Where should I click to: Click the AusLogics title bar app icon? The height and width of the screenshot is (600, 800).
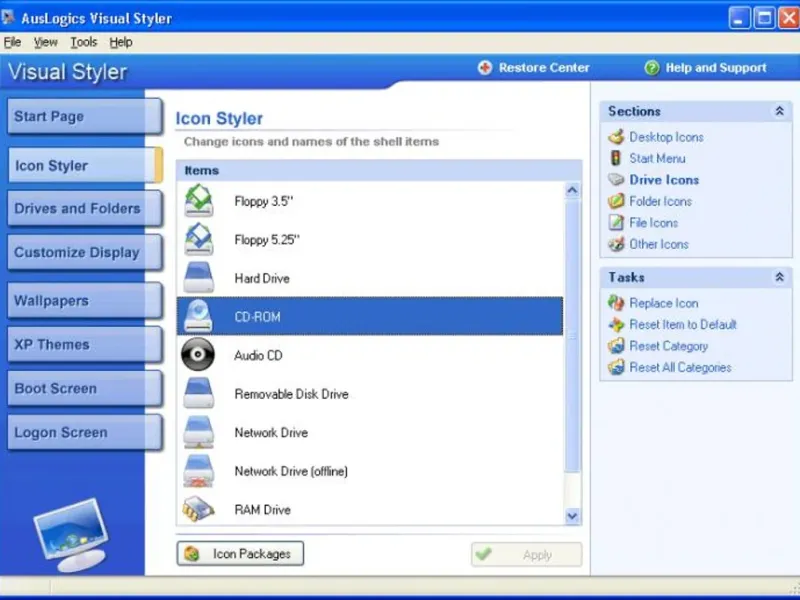point(8,18)
